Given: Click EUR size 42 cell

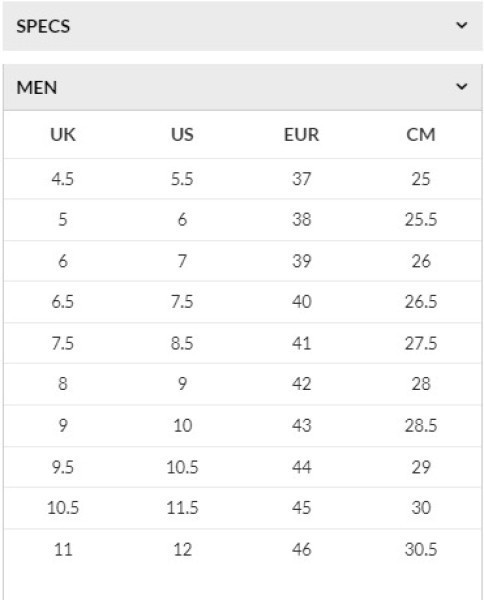Looking at the screenshot, I should click(x=301, y=384).
